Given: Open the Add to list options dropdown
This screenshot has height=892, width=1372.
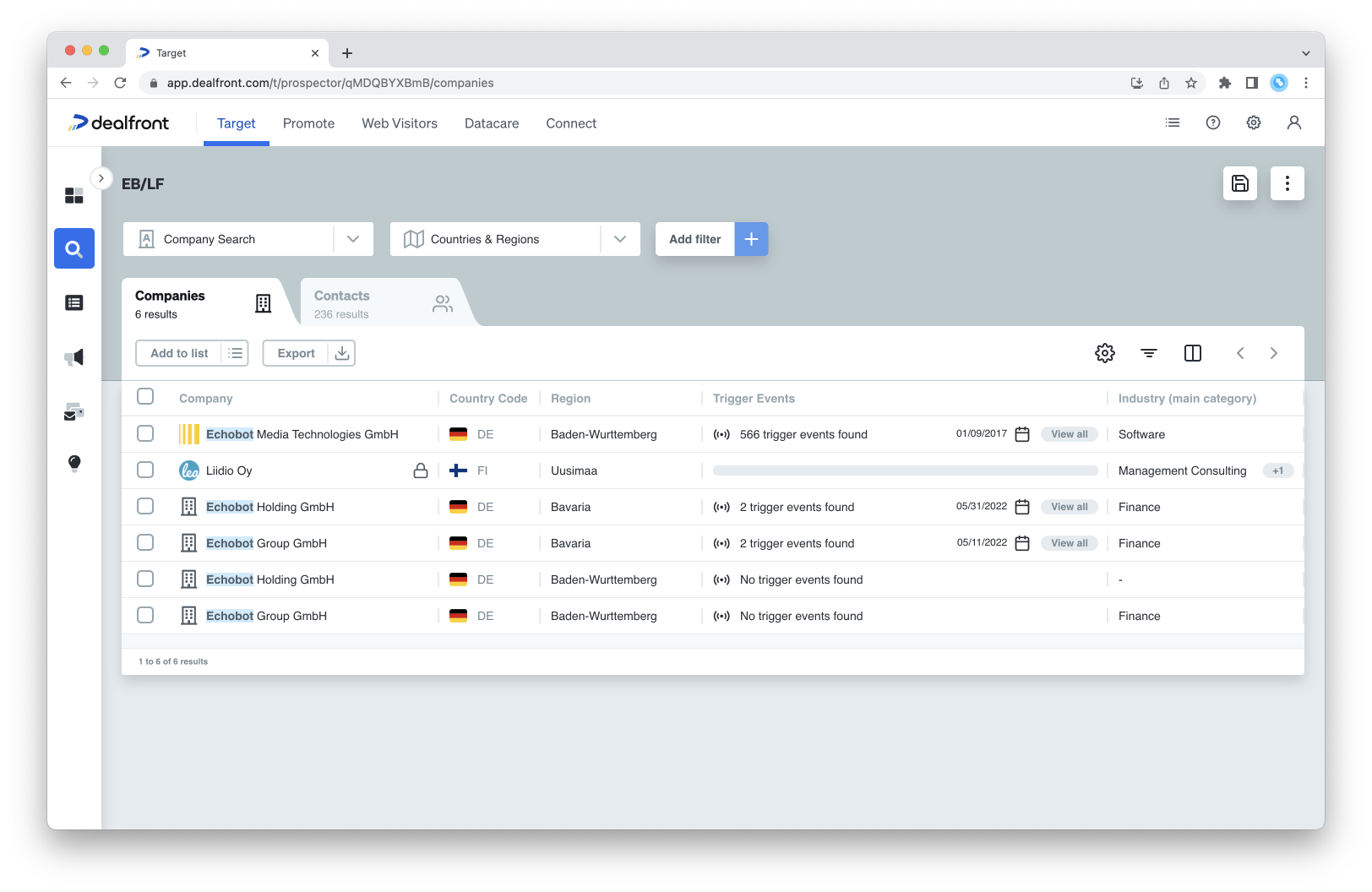Looking at the screenshot, I should tap(235, 353).
